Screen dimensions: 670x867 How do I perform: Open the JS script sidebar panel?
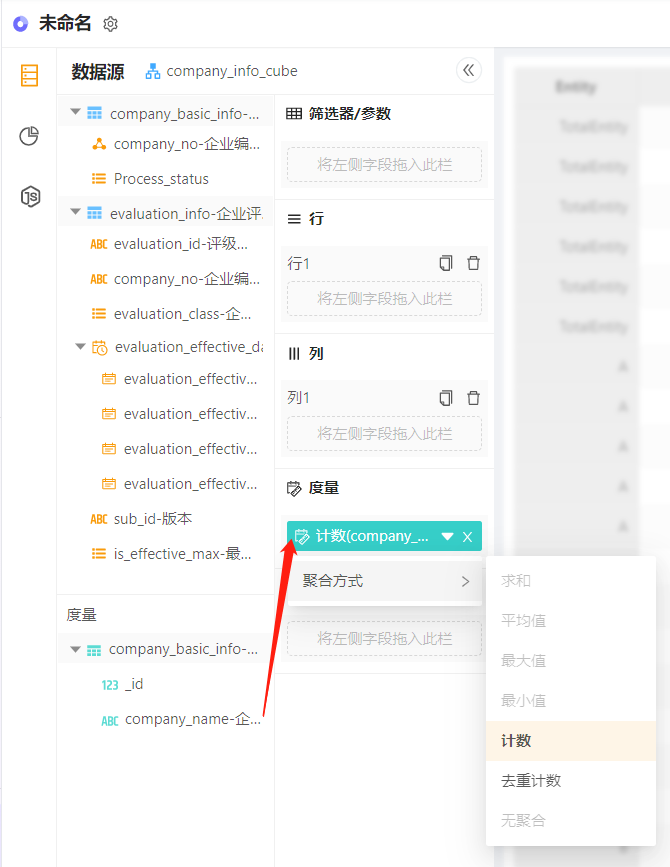(30, 196)
